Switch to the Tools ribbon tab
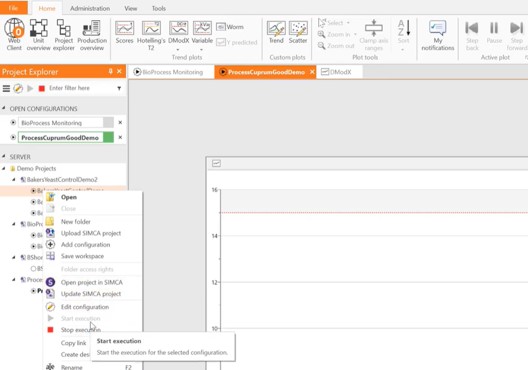Viewport: 528px width, 370px height. click(x=159, y=8)
